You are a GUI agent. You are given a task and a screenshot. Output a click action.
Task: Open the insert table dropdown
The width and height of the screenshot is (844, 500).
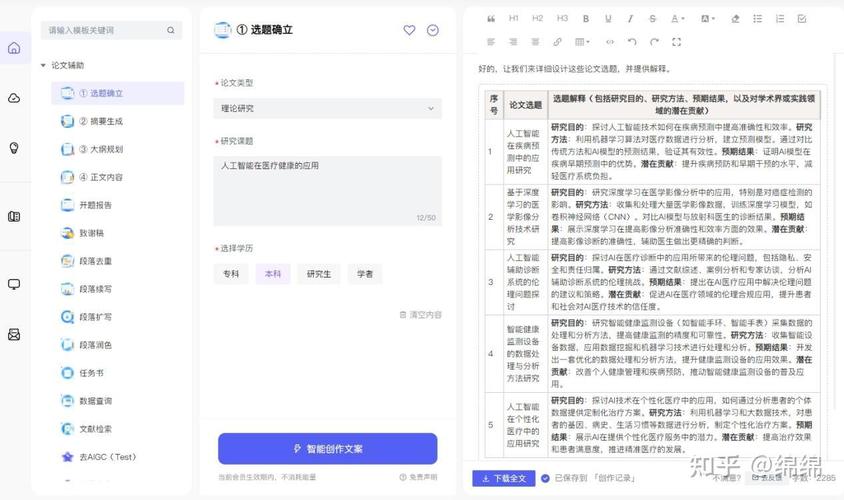tap(582, 41)
